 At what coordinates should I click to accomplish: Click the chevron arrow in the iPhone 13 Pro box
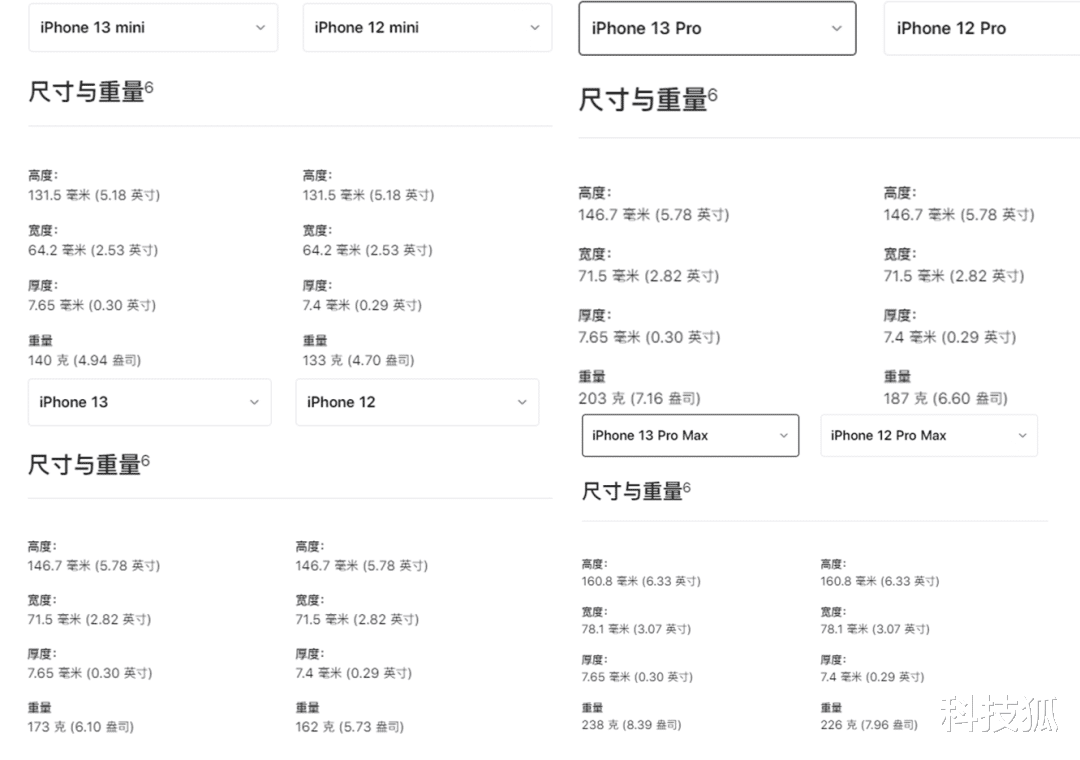point(837,29)
